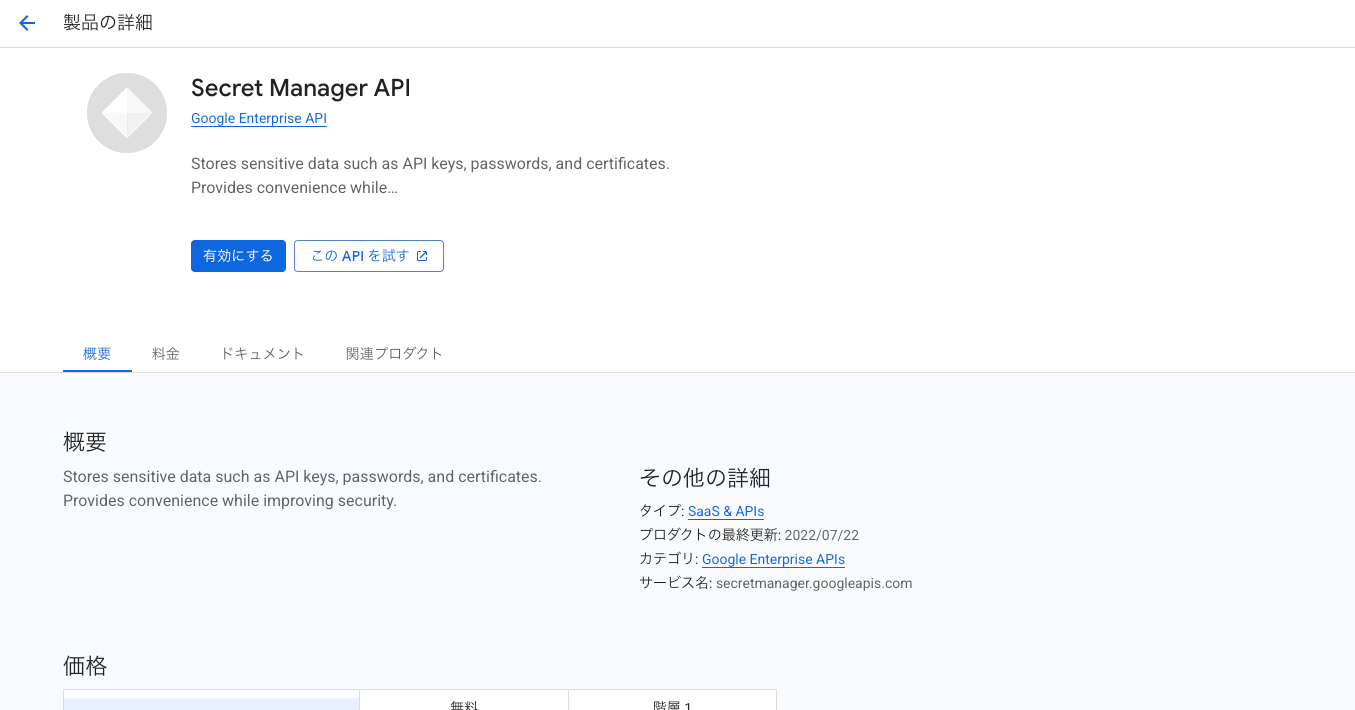The height and width of the screenshot is (710, 1355).
Task: Click the last updated date 2022/07/22
Action: tap(822, 535)
